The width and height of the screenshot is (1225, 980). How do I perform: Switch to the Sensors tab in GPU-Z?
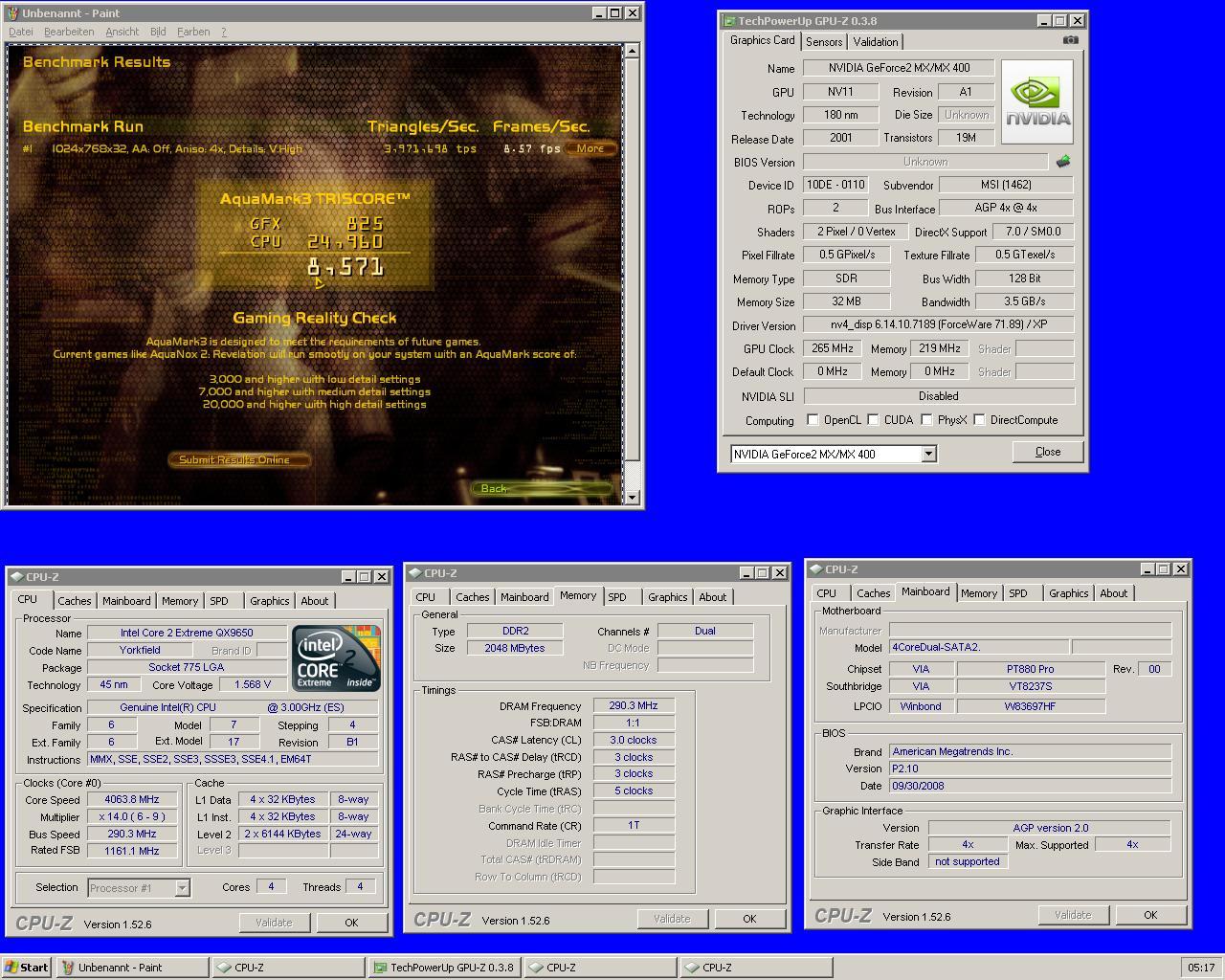[x=824, y=42]
